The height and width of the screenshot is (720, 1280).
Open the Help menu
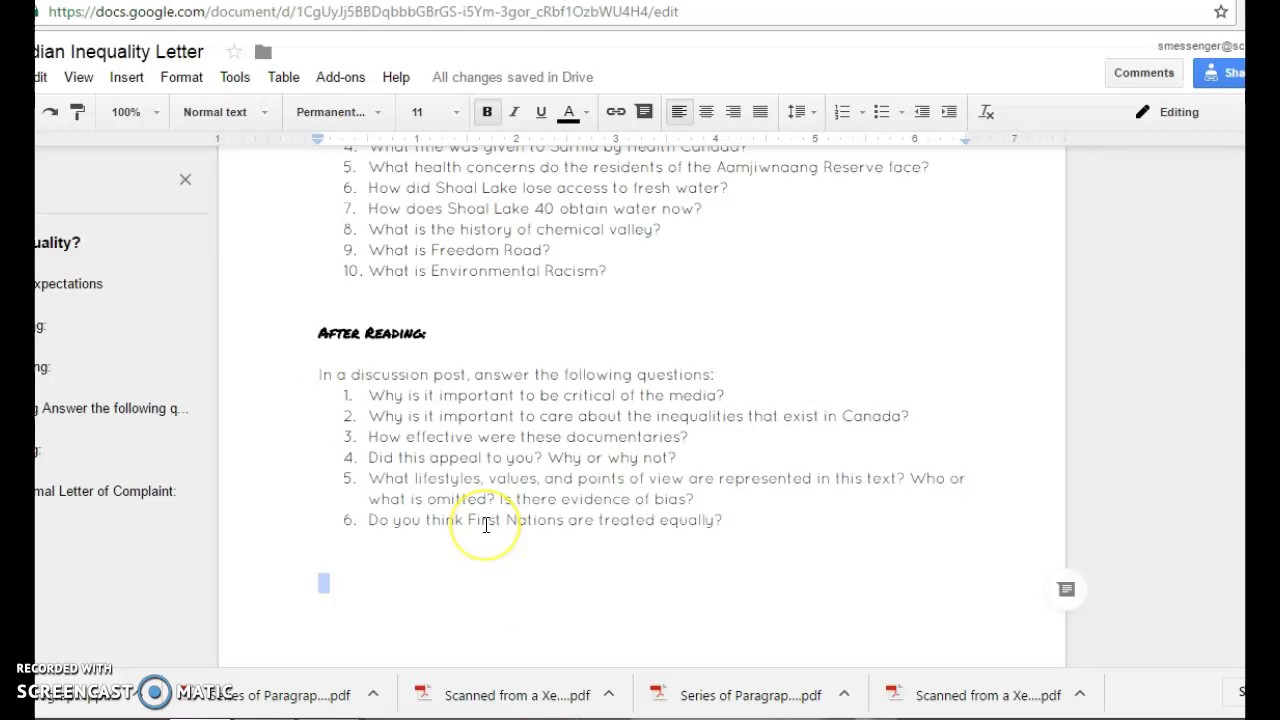[x=396, y=77]
